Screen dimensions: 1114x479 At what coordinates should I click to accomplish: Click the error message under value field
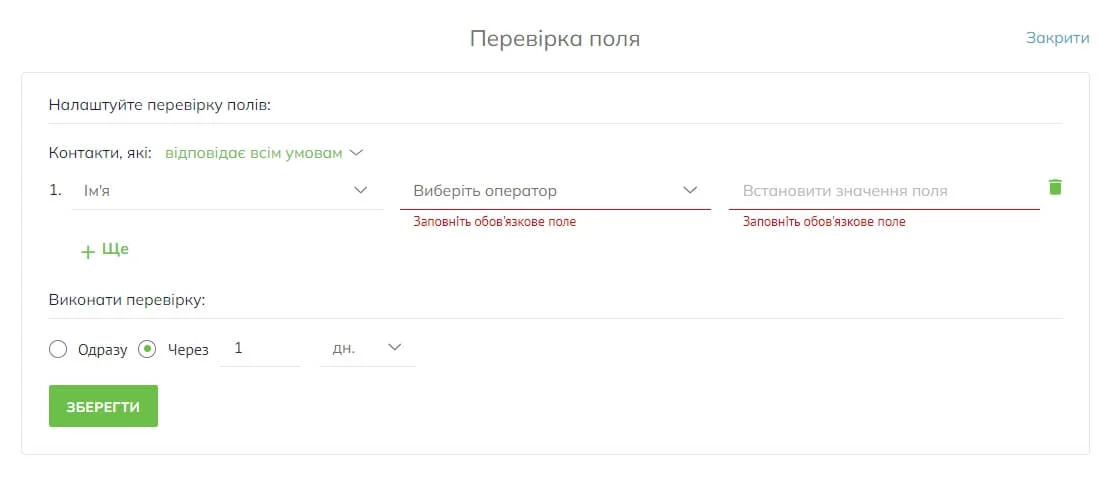(x=824, y=222)
